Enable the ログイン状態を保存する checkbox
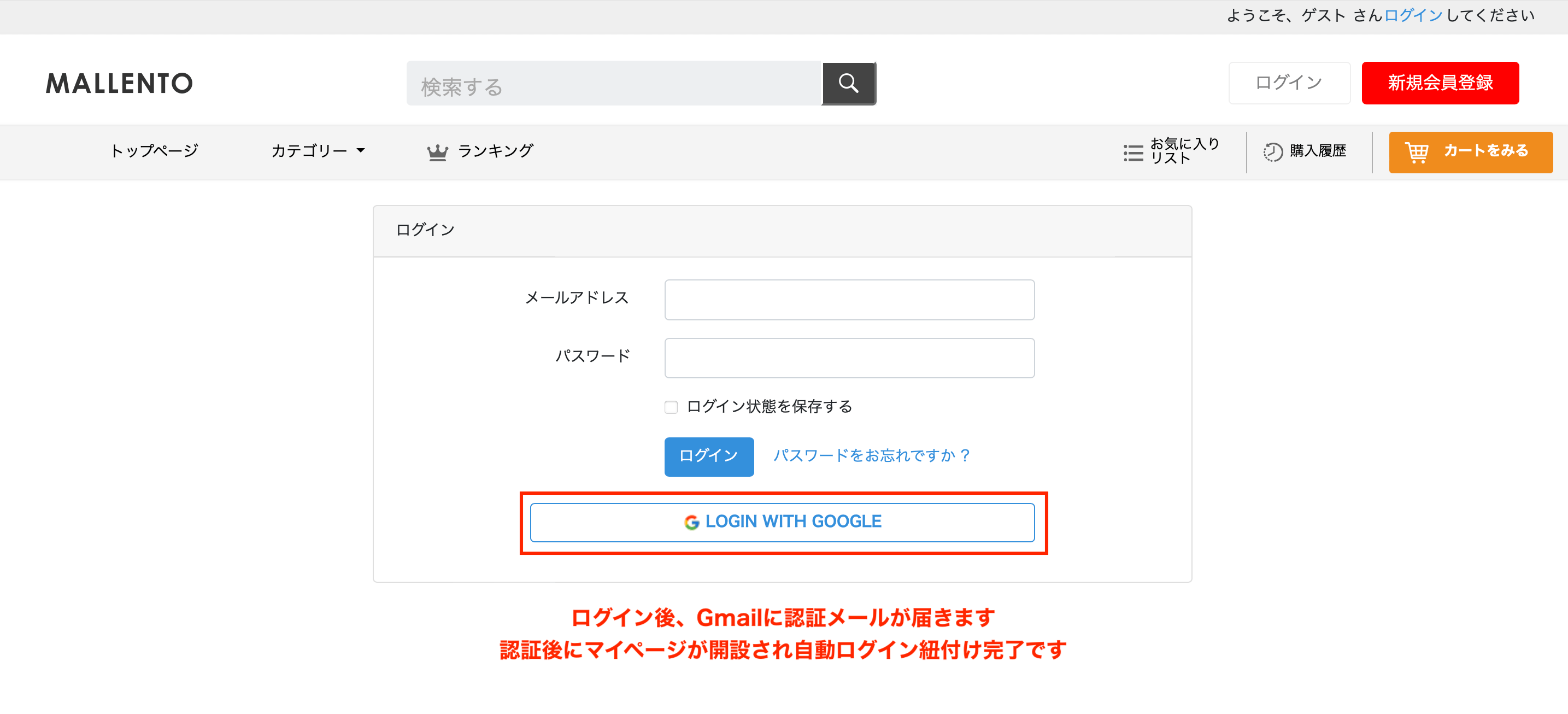 click(671, 407)
